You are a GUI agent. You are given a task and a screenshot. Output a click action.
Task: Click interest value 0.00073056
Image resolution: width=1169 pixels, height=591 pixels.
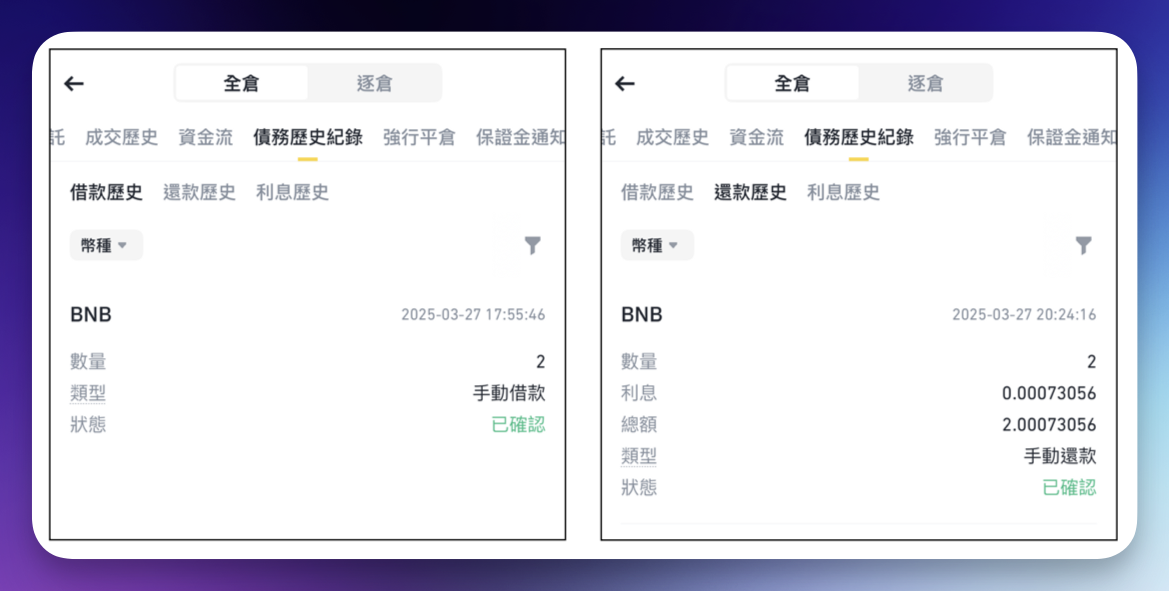(x=1049, y=393)
